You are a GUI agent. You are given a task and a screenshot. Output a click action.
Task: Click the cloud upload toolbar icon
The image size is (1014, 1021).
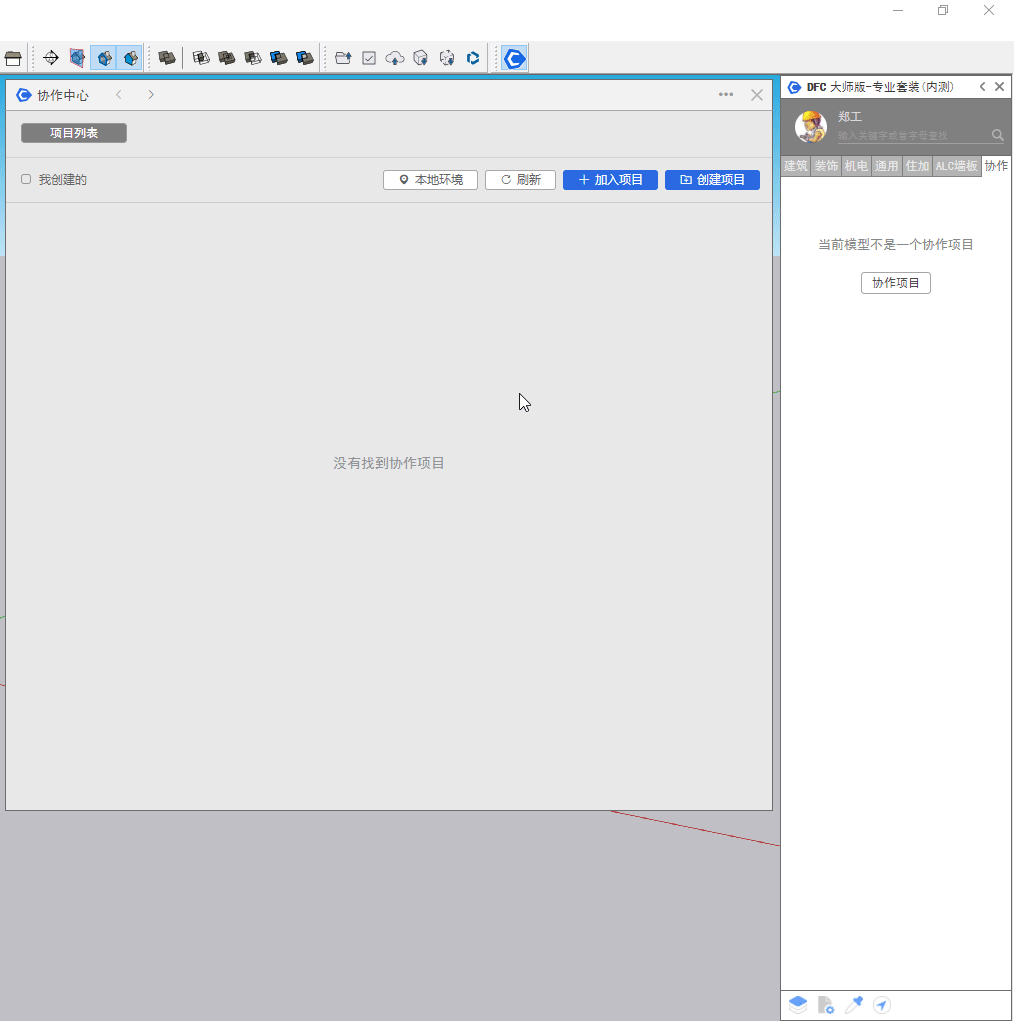tap(395, 58)
